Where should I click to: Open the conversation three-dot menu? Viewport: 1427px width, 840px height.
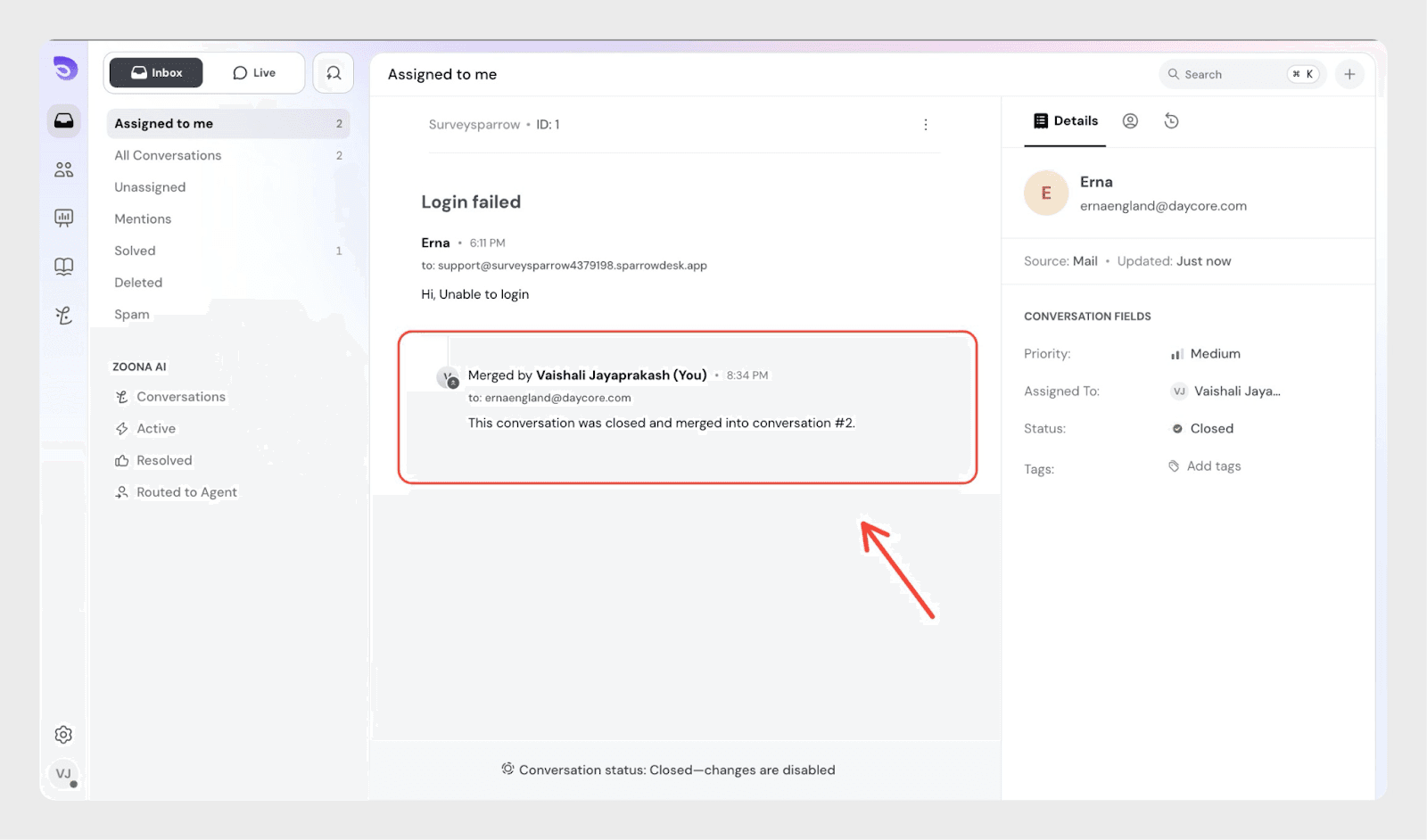(x=925, y=125)
